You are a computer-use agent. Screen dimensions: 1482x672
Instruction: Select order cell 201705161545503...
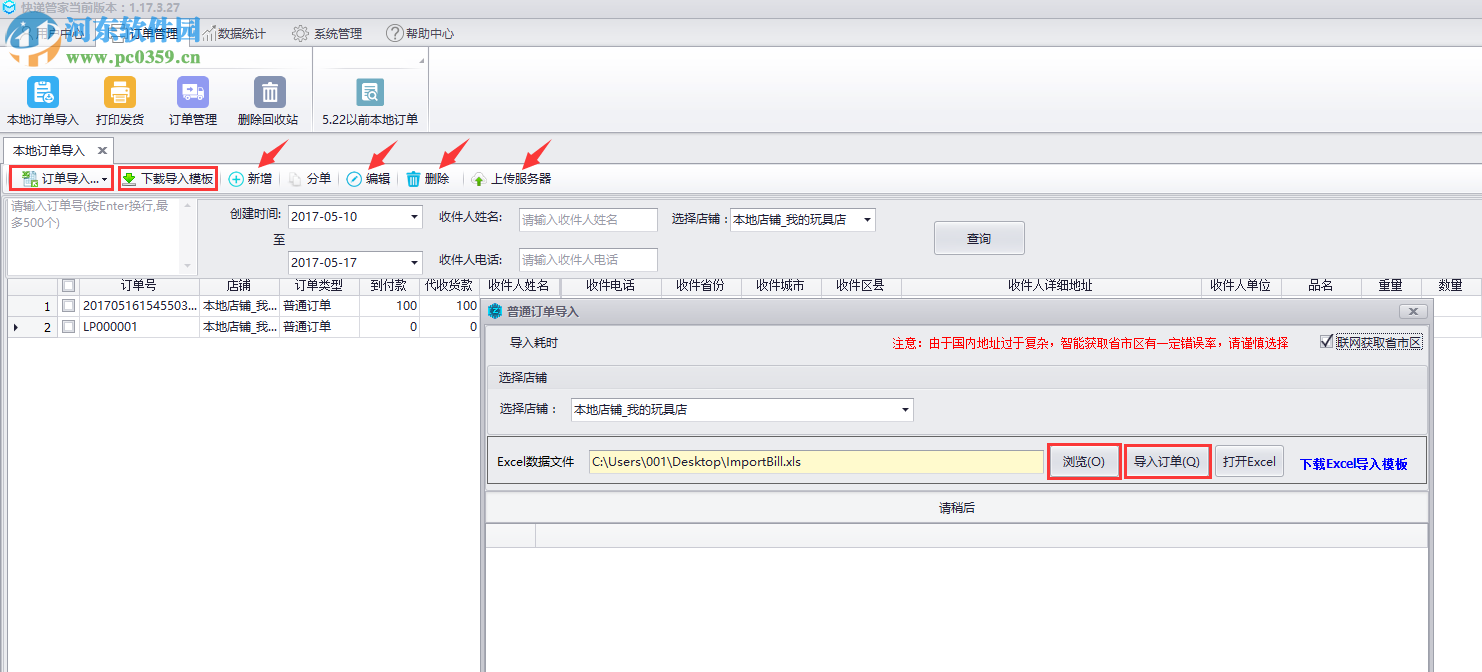coord(139,306)
